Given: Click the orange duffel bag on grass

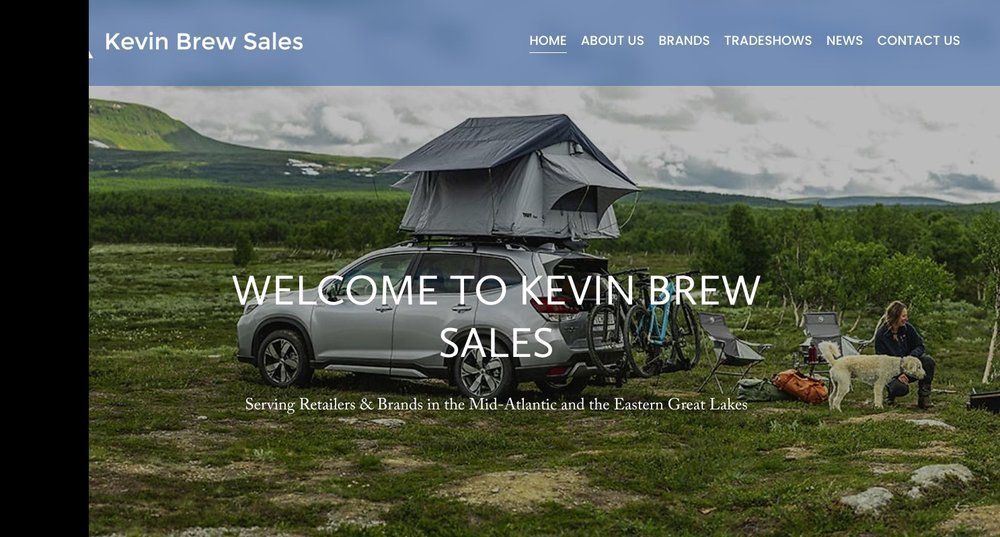Looking at the screenshot, I should tap(800, 386).
